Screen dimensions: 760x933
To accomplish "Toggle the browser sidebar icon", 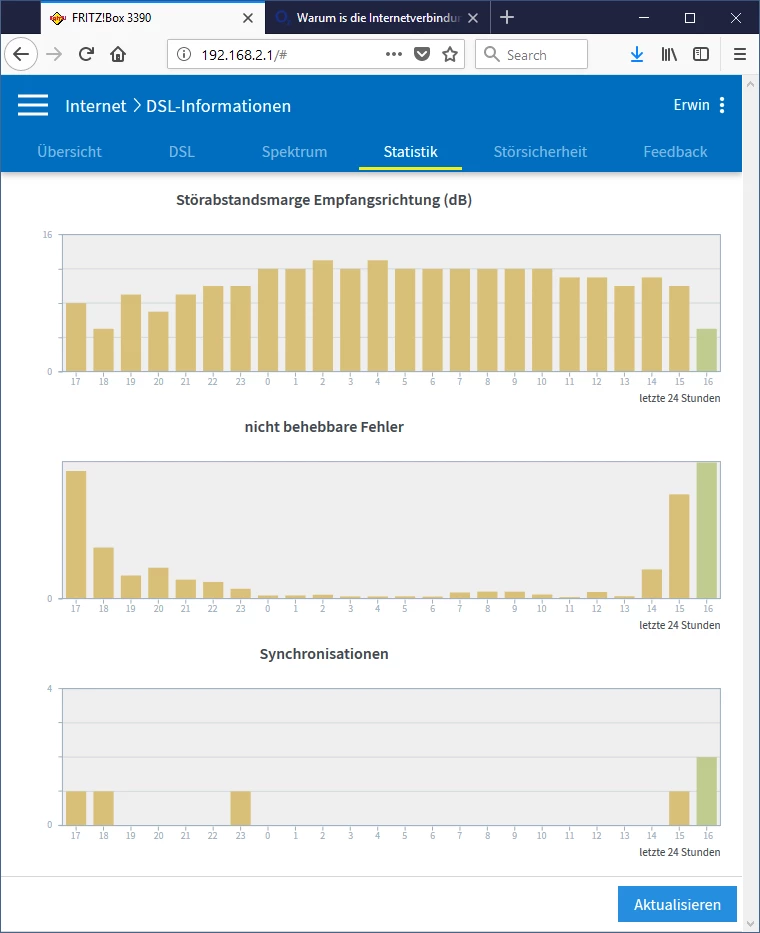I will (x=701, y=55).
